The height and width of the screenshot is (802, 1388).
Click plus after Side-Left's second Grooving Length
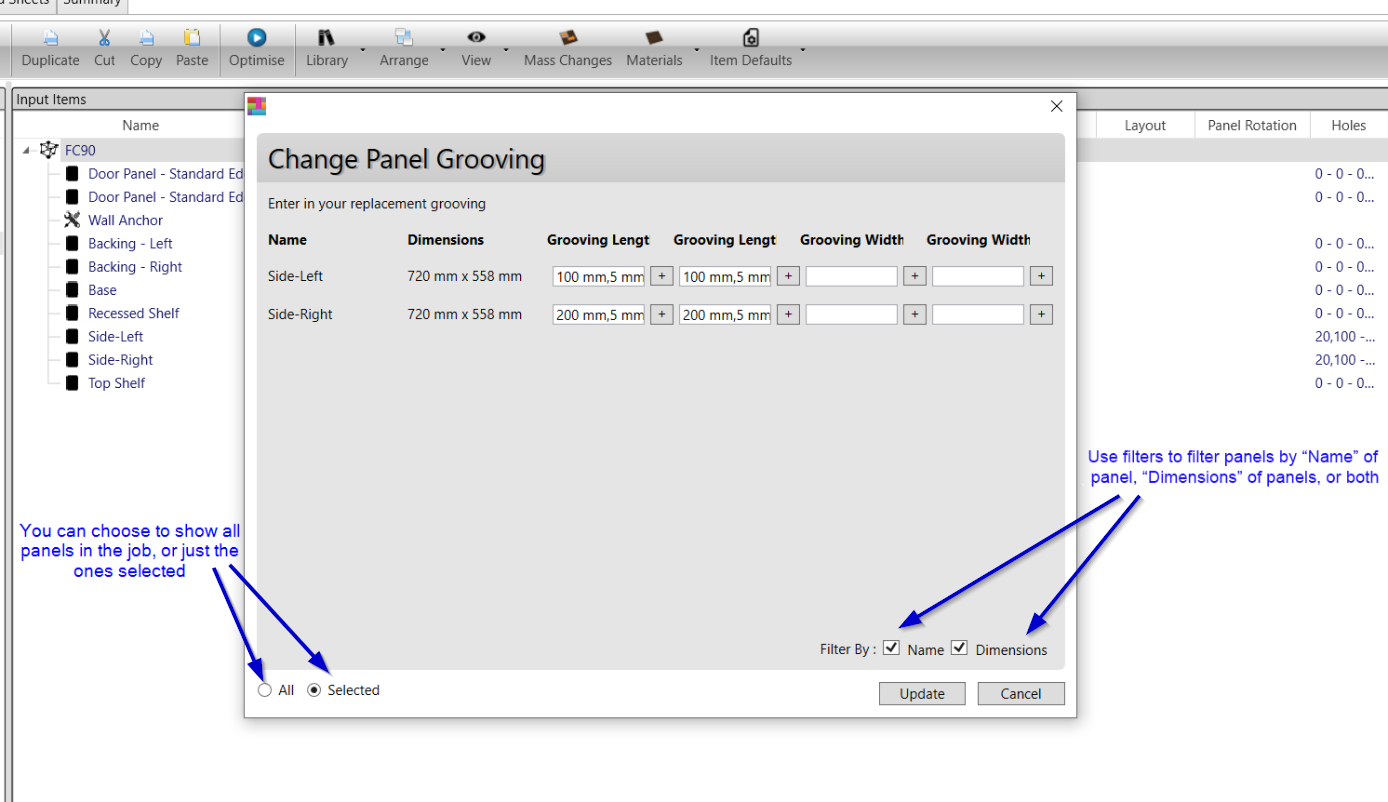tap(788, 276)
